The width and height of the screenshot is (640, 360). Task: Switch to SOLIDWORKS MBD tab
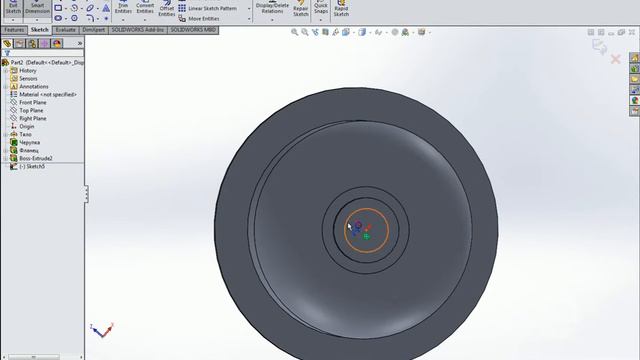click(x=193, y=30)
